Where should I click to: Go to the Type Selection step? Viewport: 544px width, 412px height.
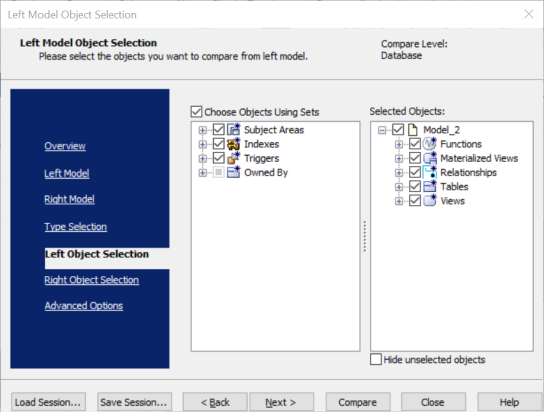point(76,226)
